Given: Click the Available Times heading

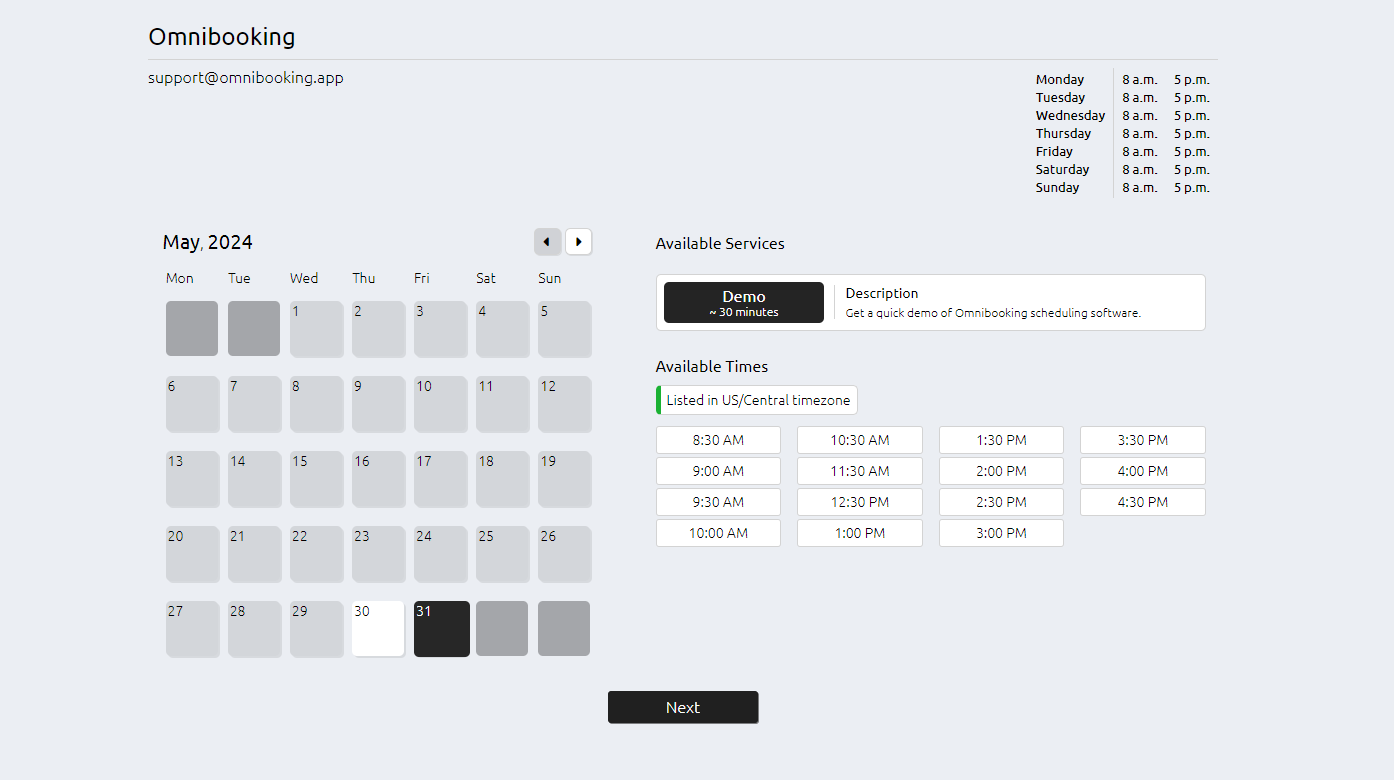Looking at the screenshot, I should [x=712, y=366].
